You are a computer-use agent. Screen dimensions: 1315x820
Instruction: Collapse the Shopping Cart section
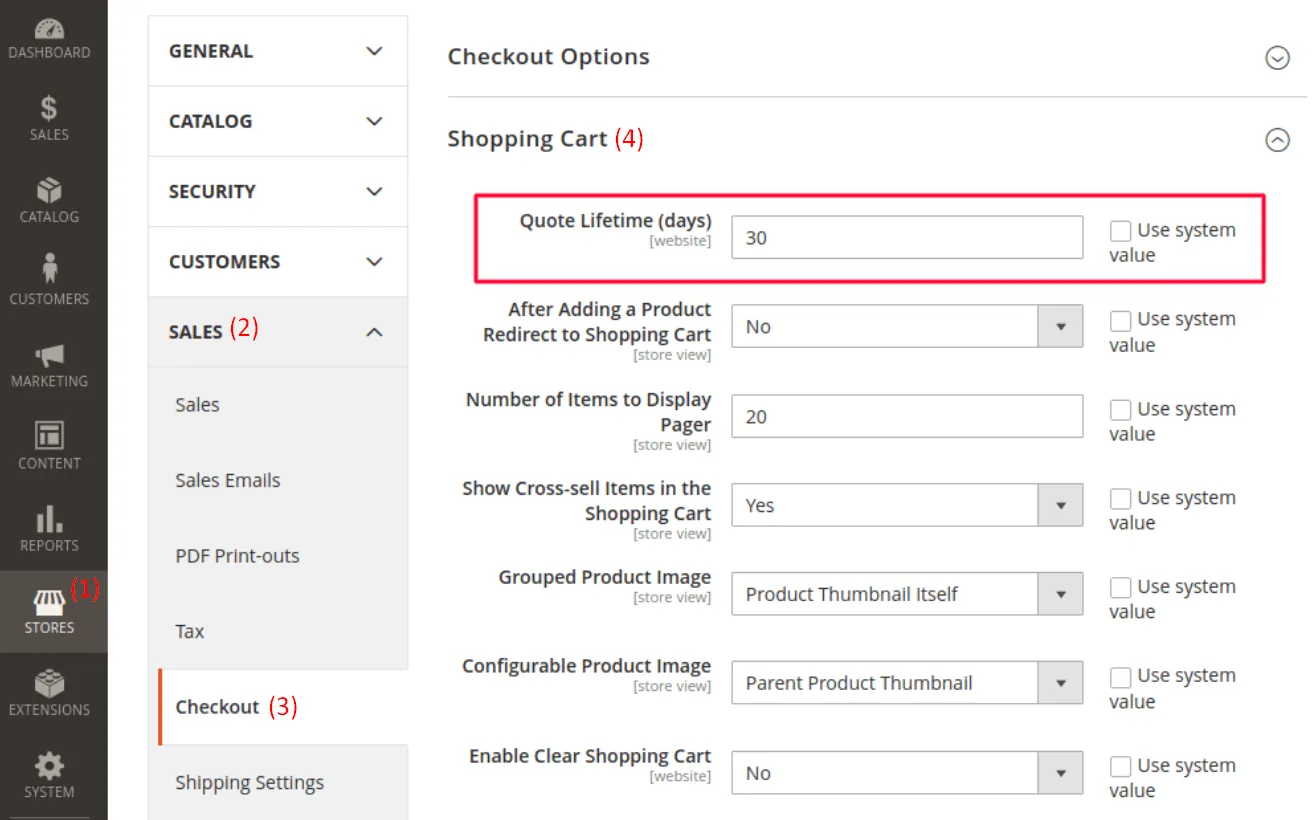click(1277, 140)
